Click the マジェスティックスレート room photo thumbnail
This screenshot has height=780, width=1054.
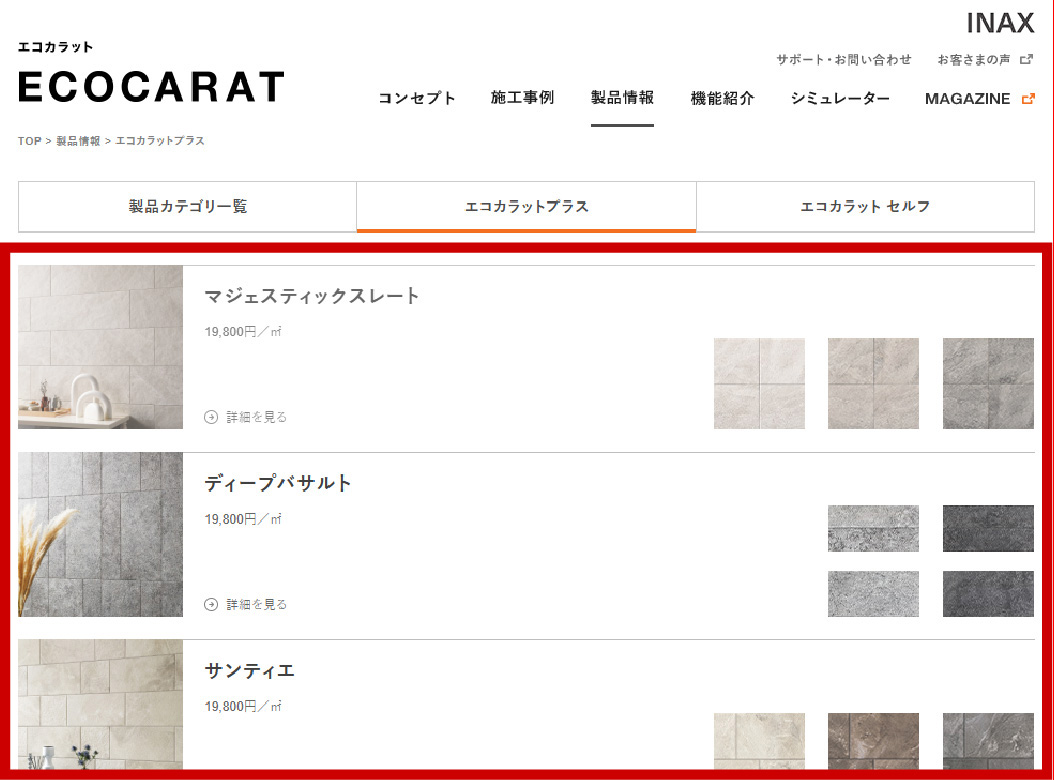pyautogui.click(x=101, y=347)
